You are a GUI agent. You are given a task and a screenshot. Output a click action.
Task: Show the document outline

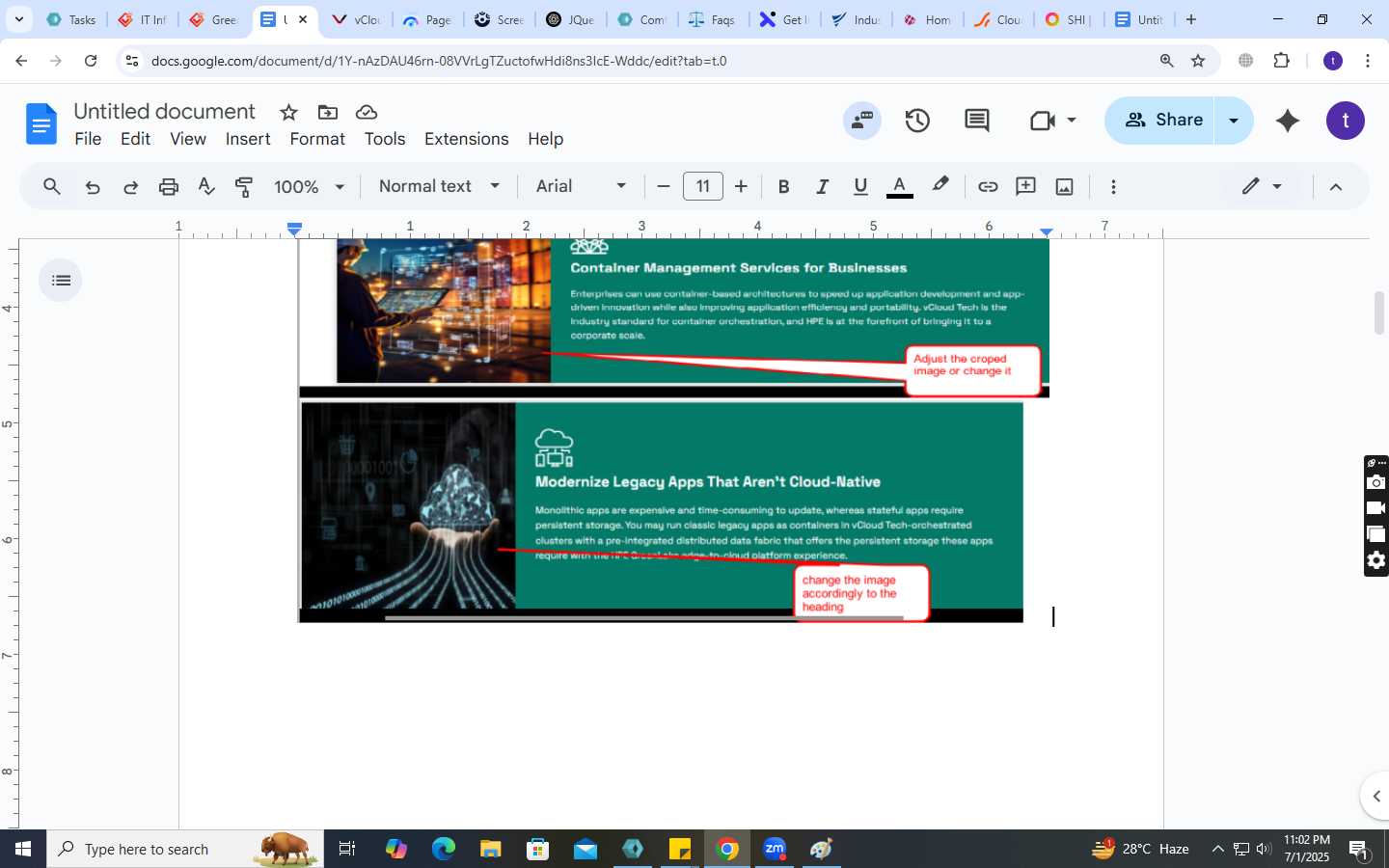click(61, 281)
